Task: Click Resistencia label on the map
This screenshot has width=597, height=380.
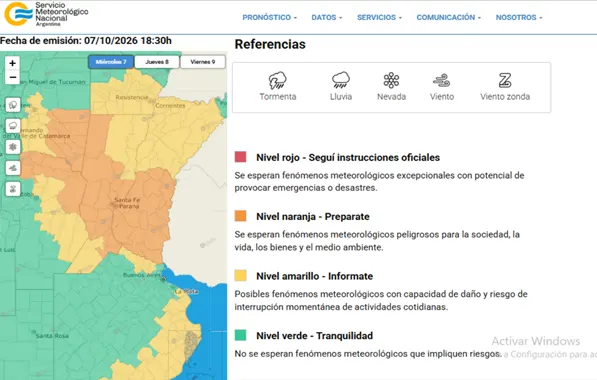Action: (132, 97)
